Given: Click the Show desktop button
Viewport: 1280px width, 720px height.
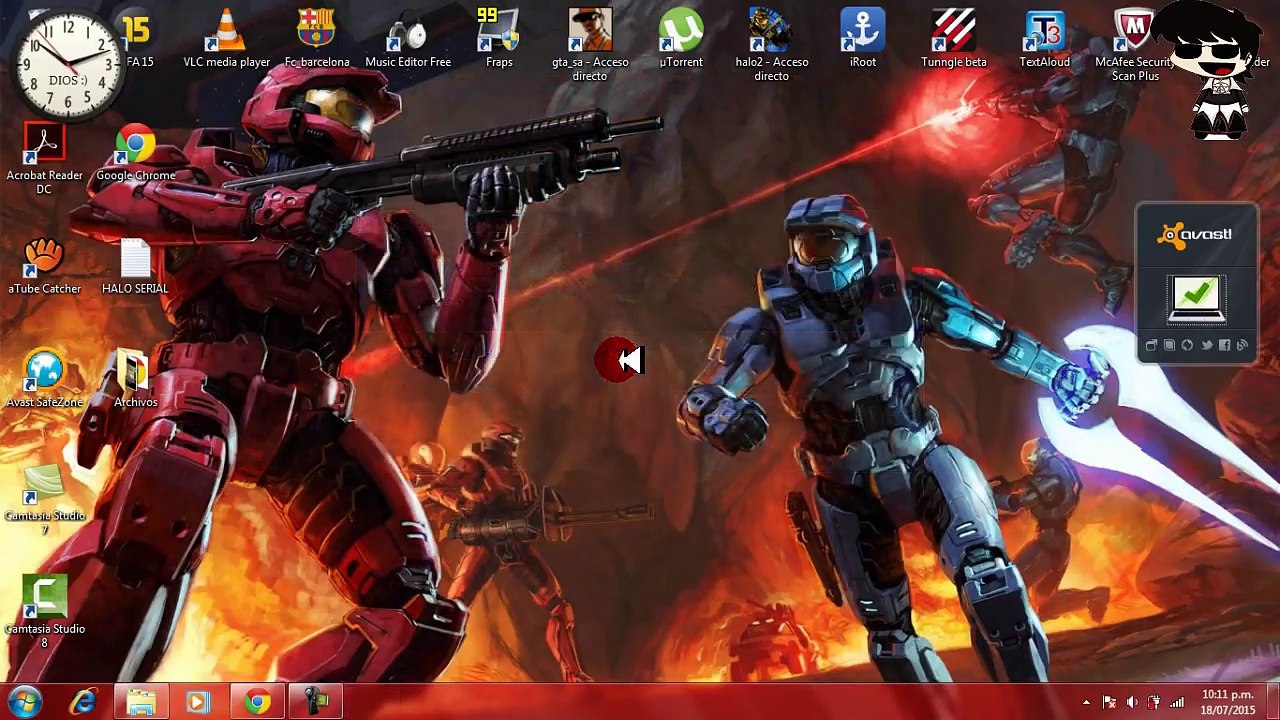Looking at the screenshot, I should coord(1273,702).
